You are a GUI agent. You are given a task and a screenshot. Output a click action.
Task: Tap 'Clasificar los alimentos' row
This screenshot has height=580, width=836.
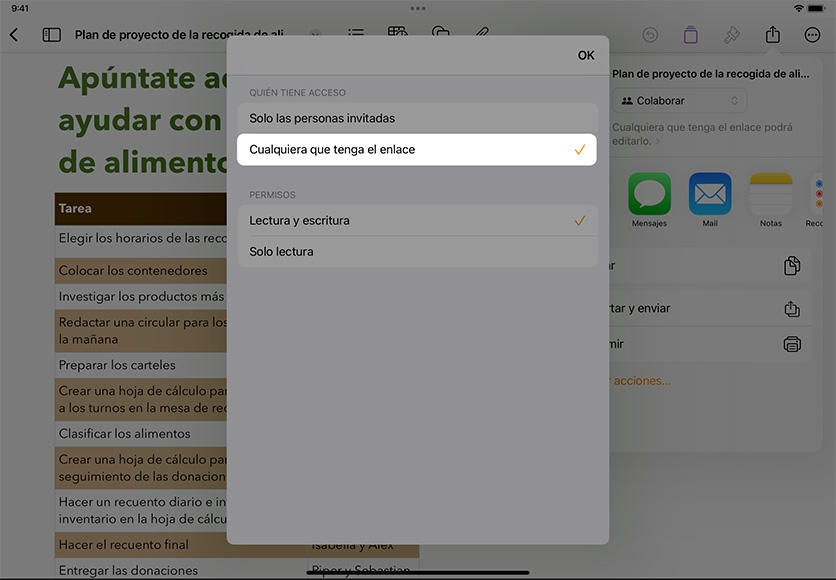pos(141,434)
